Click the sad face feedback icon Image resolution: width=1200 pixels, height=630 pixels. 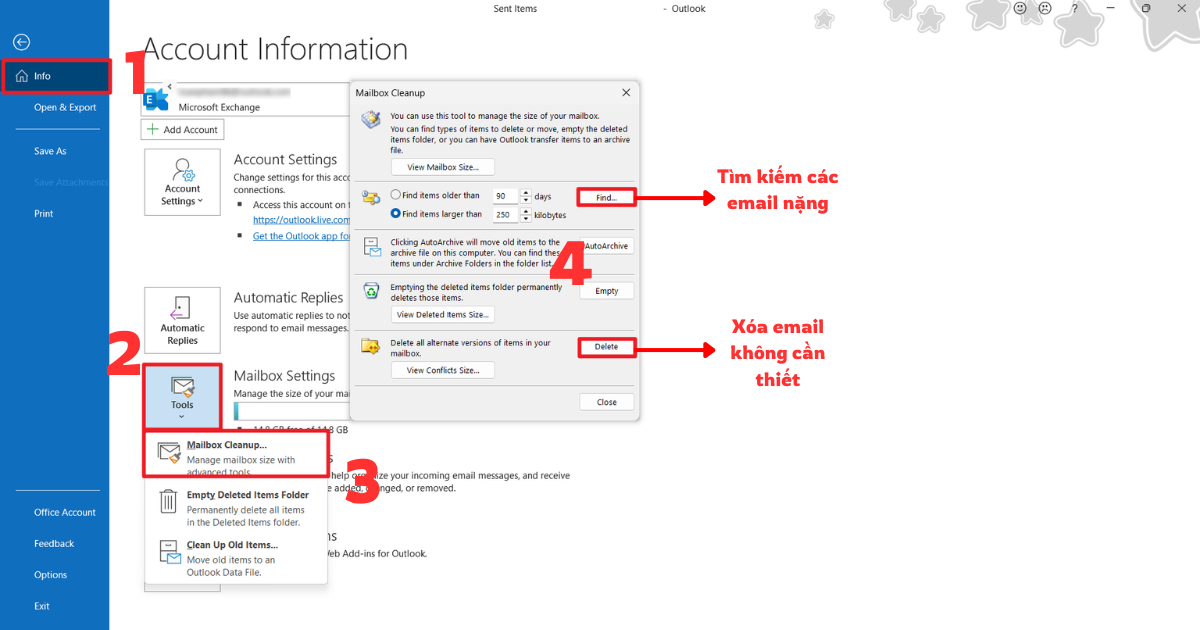1045,8
